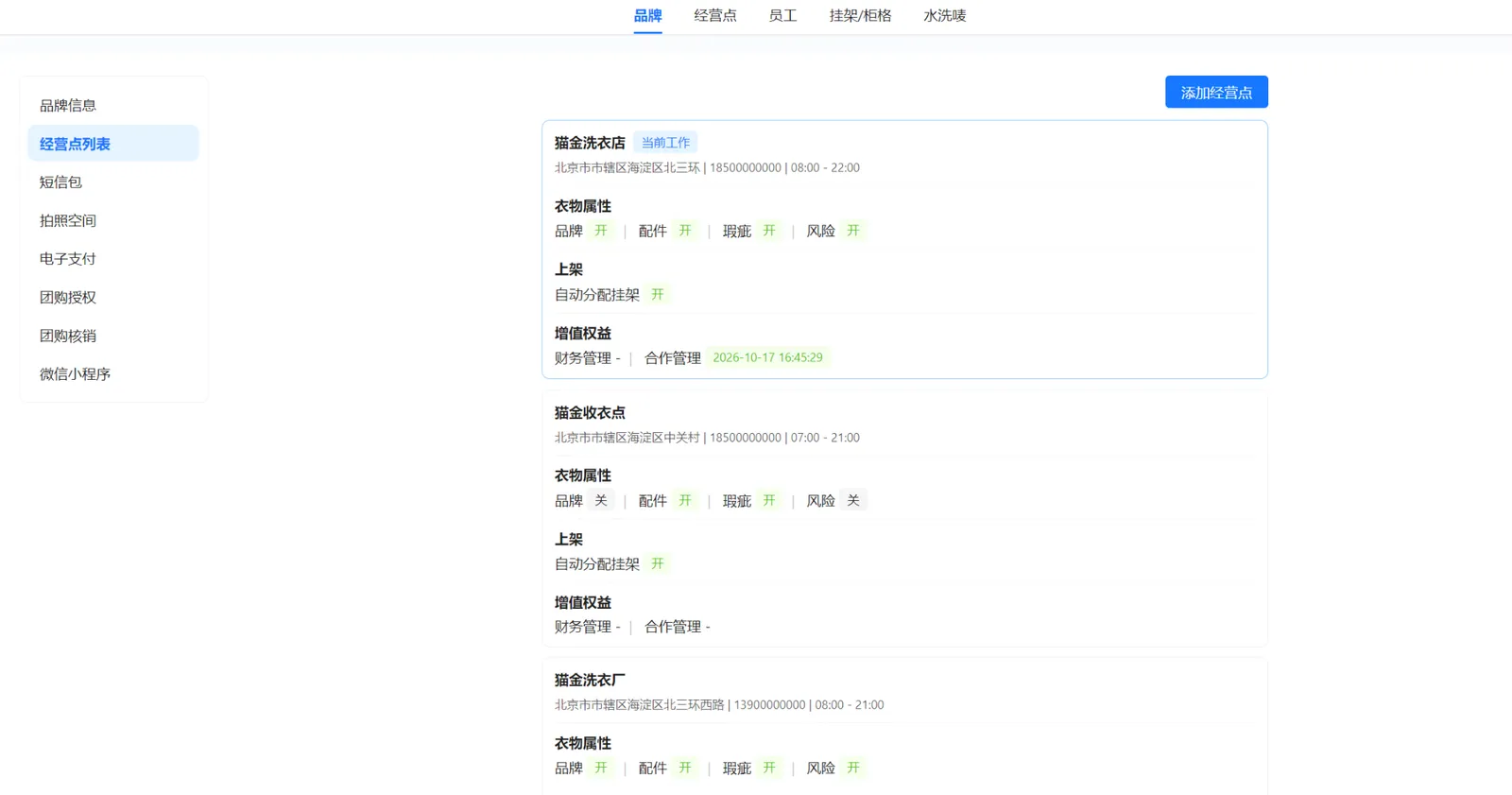Screen dimensions: 1512x795
Task: Click the 品牌 关 status in 猫金收衣点 card
Action: coord(601,501)
